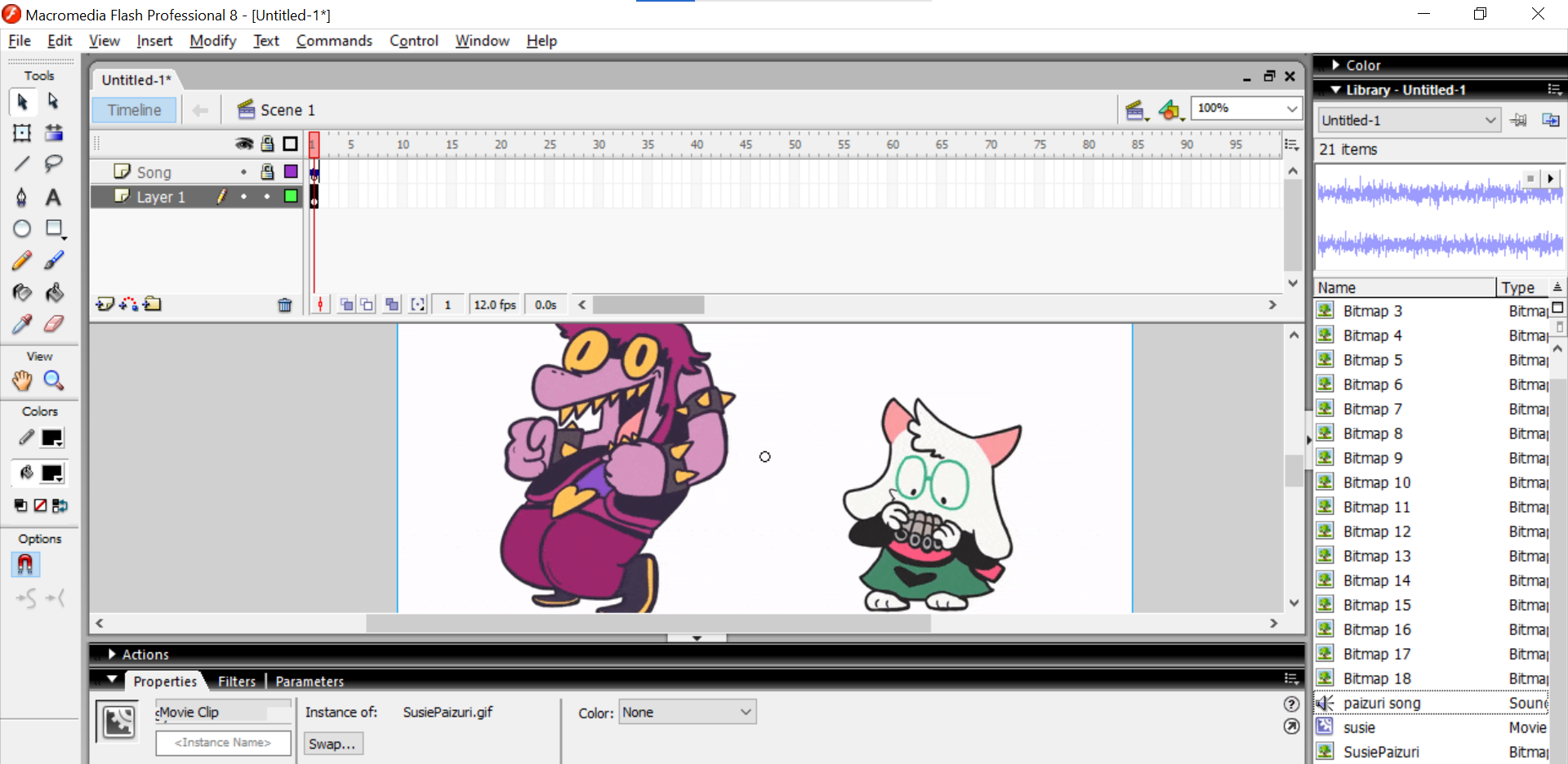Select the Hand tool
This screenshot has height=764, width=1568.
click(22, 380)
